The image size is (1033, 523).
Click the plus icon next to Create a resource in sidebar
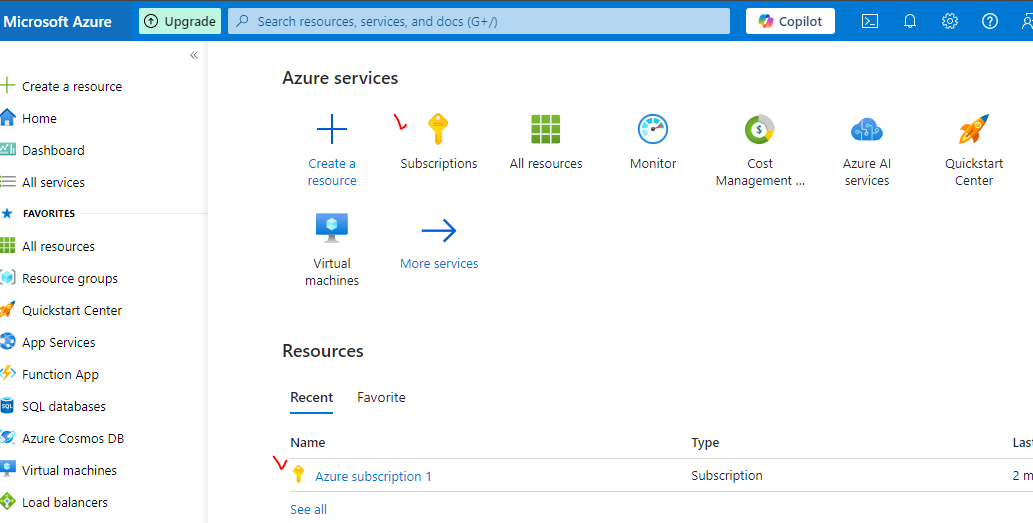7,86
